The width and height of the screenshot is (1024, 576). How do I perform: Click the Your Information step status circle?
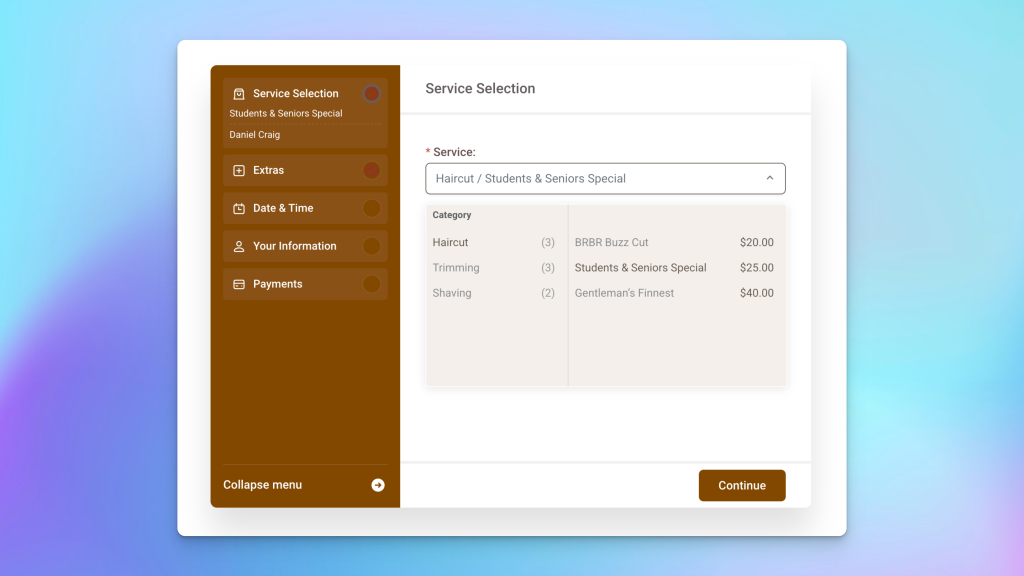[x=372, y=246]
